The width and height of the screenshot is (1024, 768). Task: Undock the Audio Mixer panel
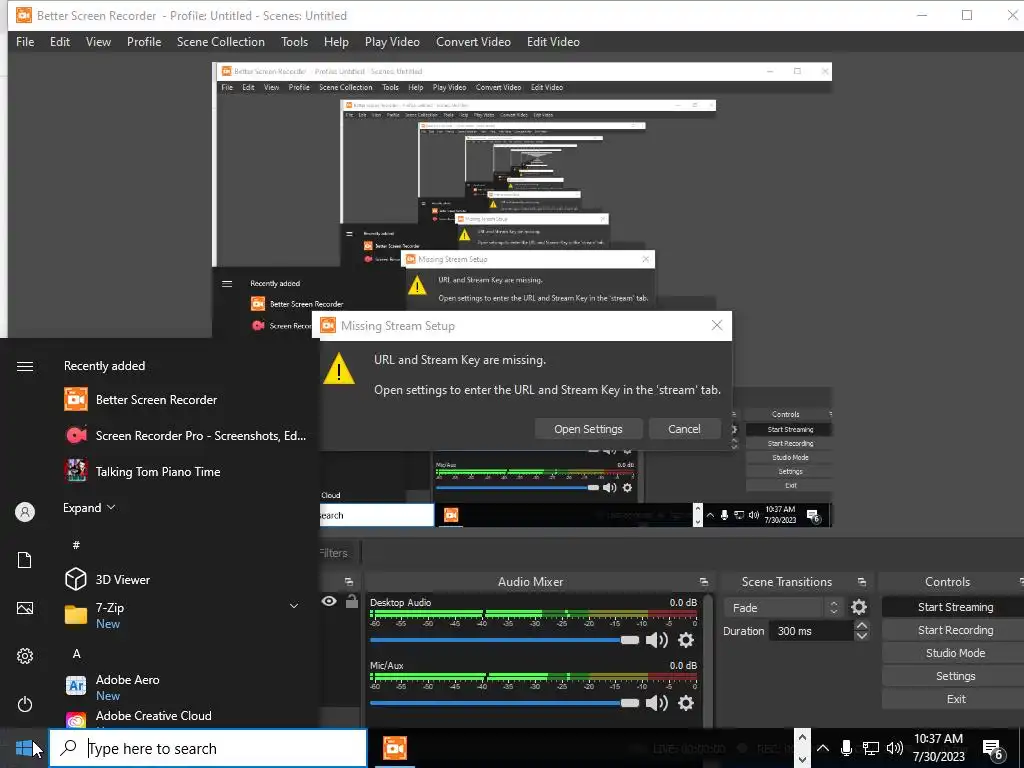coord(703,582)
